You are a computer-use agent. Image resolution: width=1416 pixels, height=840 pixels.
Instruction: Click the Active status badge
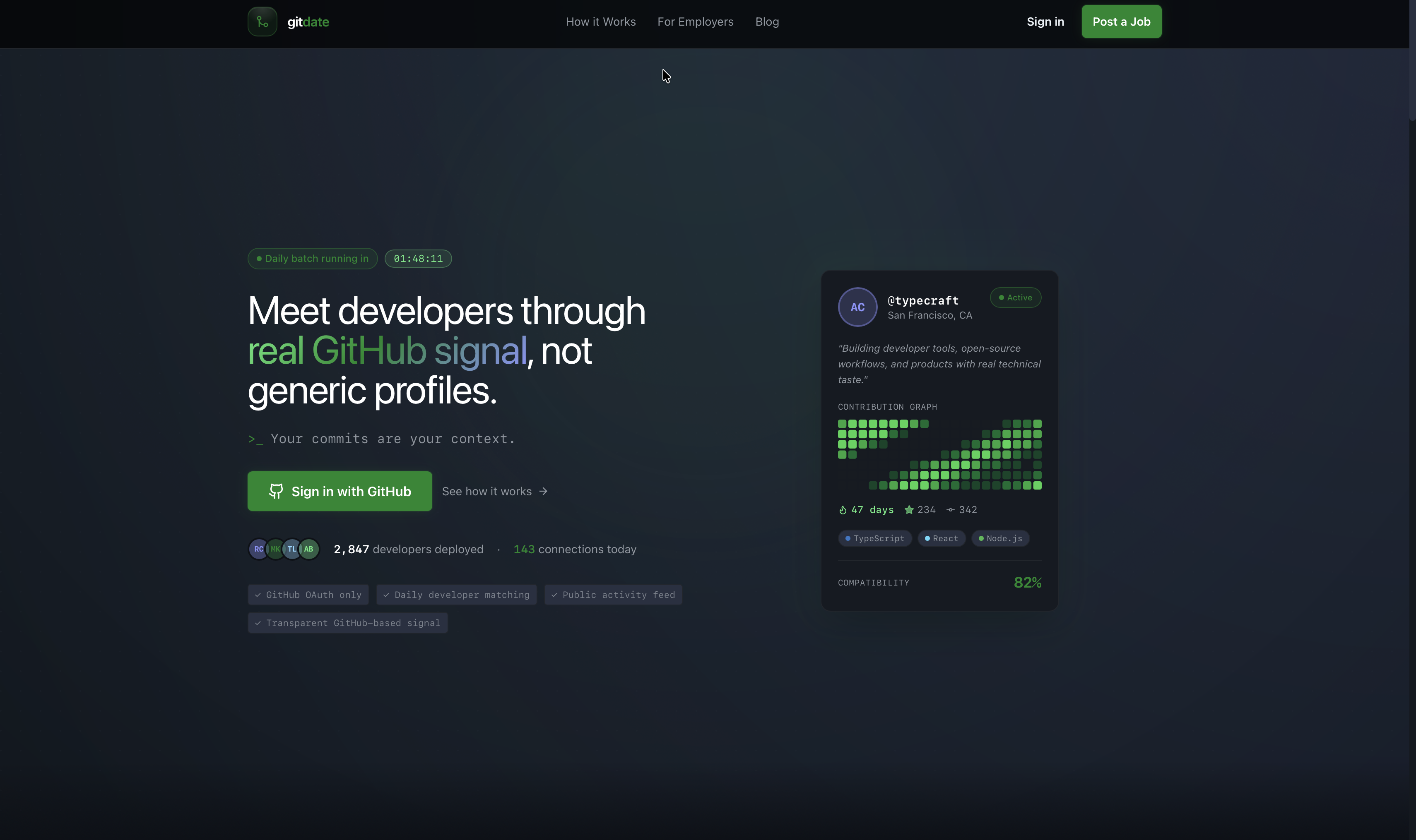[x=1015, y=298]
